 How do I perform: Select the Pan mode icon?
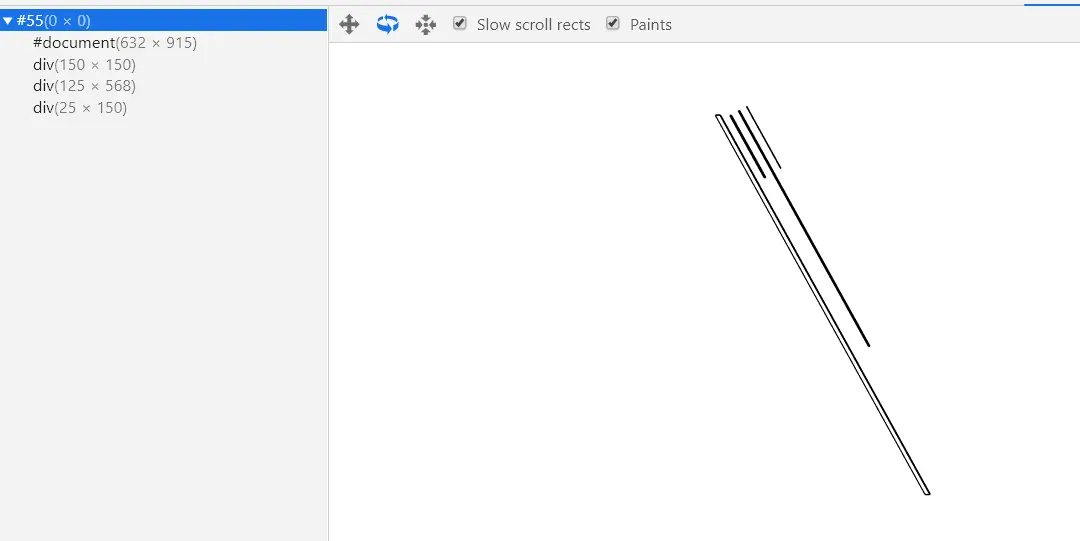(349, 25)
